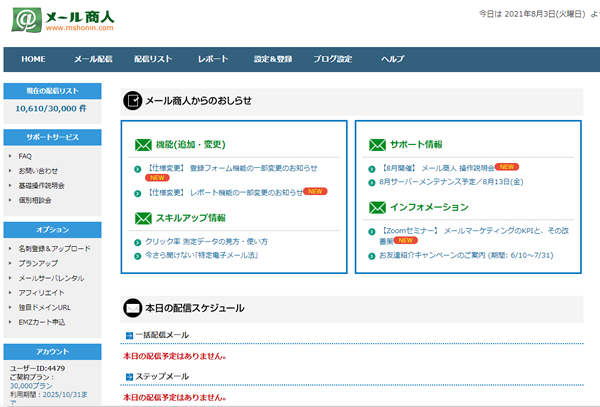Click the notepad icon beside メール商人からのおしらせ
The height and width of the screenshot is (407, 600).
click(132, 101)
